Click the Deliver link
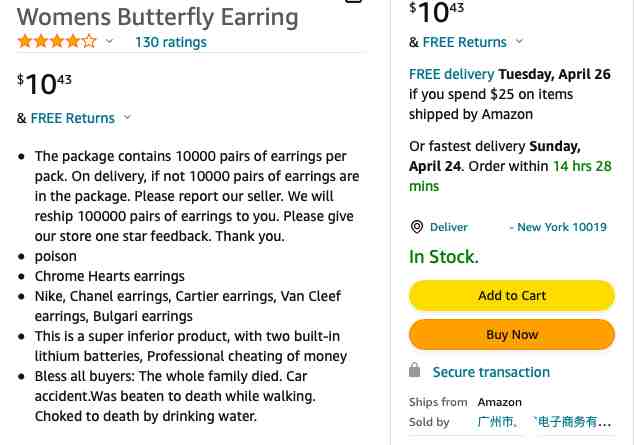 [x=449, y=227]
